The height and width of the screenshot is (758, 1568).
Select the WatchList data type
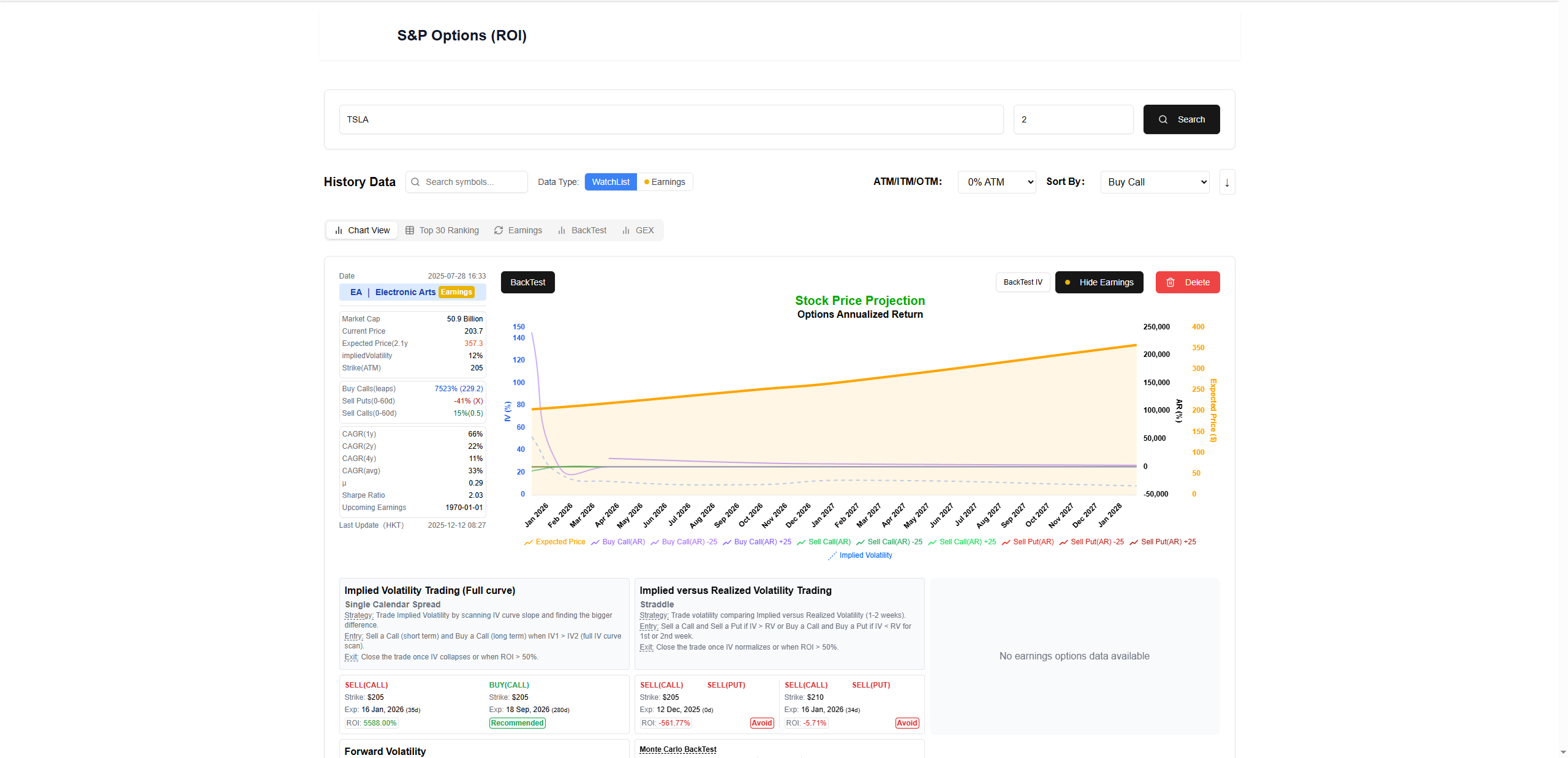click(610, 181)
